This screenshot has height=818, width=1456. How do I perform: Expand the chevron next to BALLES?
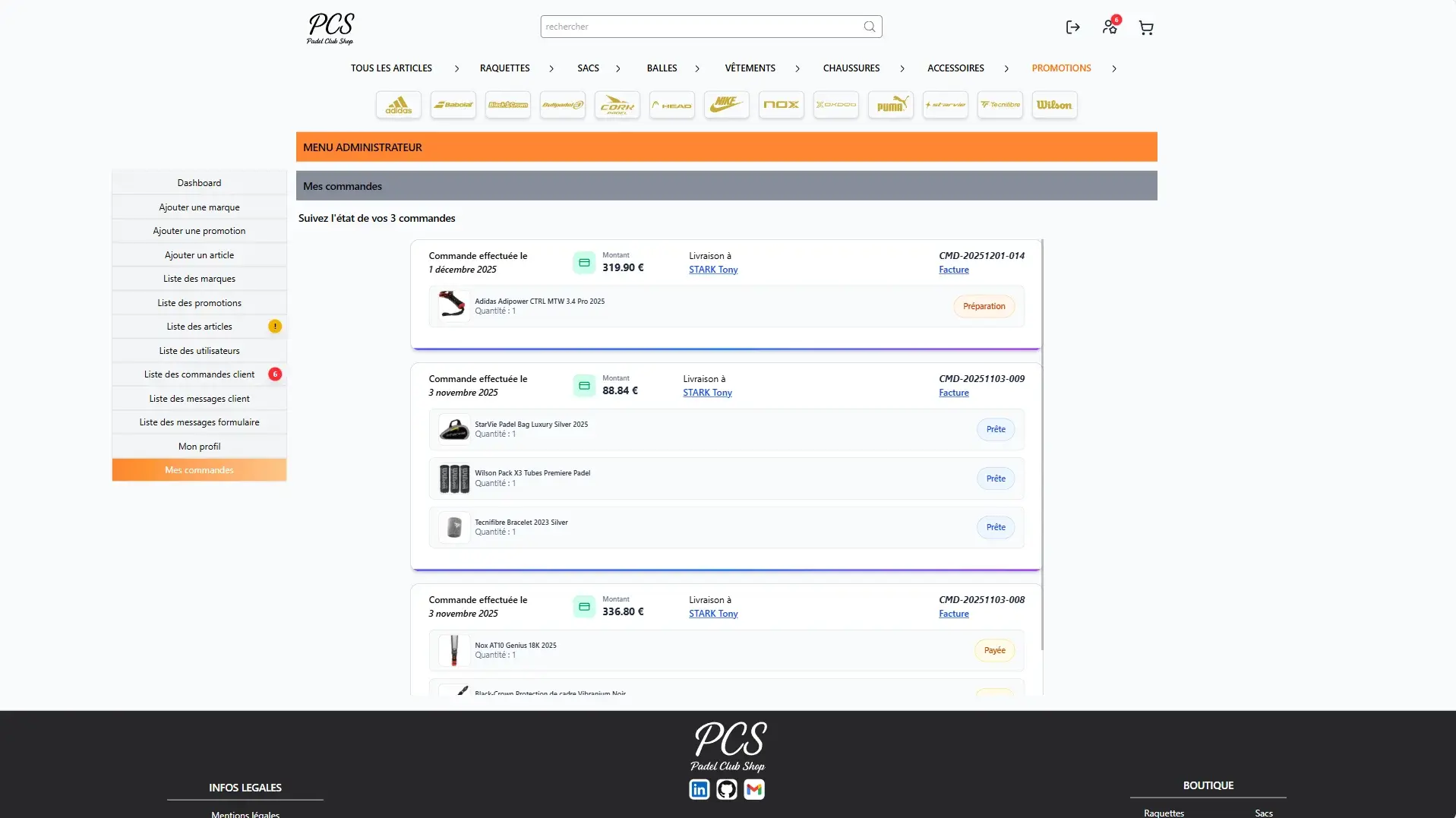coord(697,68)
